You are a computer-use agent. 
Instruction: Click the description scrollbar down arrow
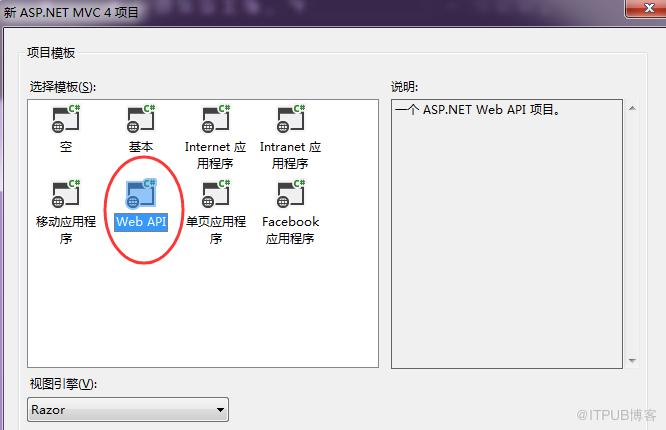632,361
